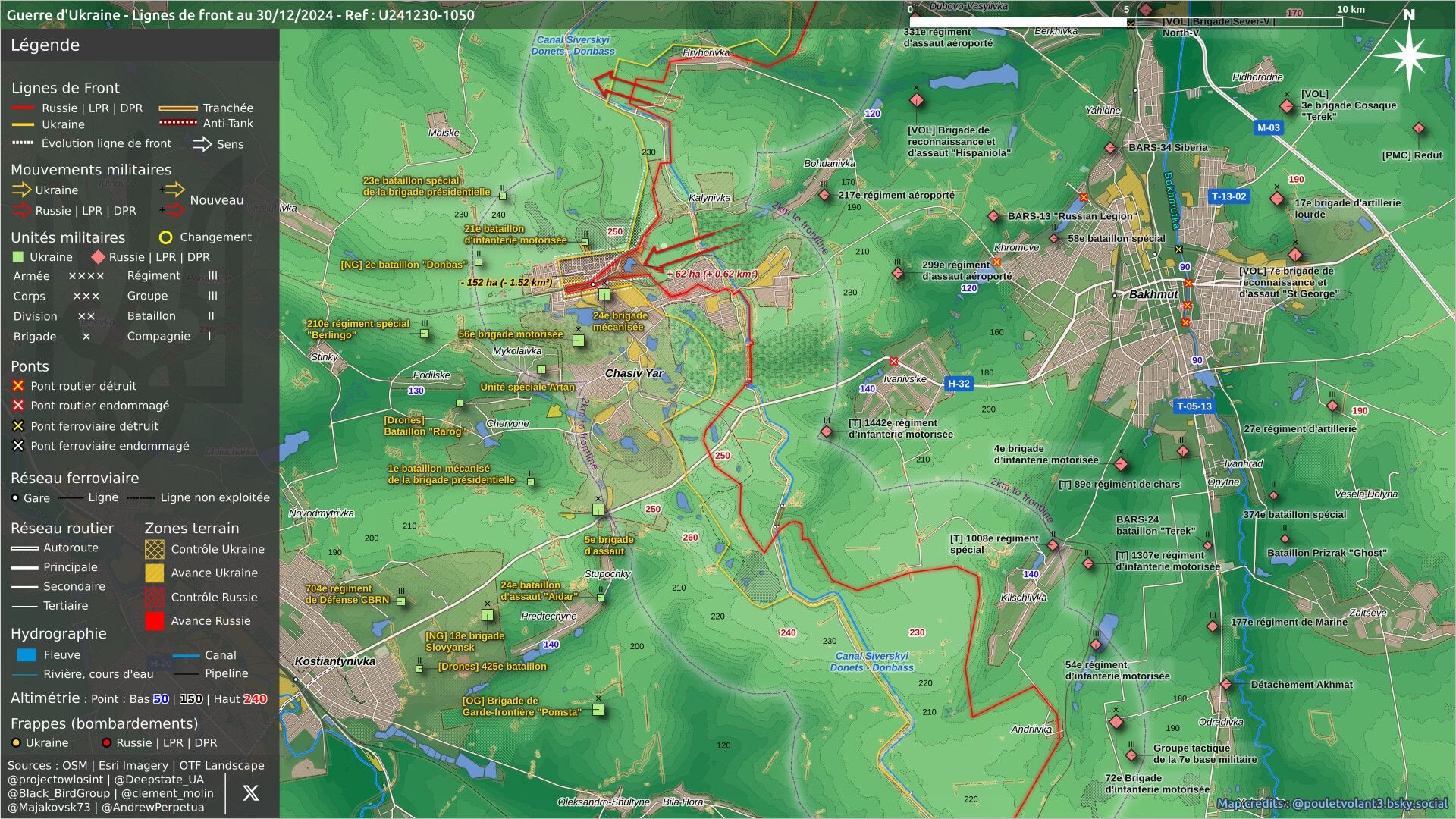Image resolution: width=1456 pixels, height=819 pixels.
Task: Click the Brigade 'Pomsta' green unit marker
Action: coord(598,710)
